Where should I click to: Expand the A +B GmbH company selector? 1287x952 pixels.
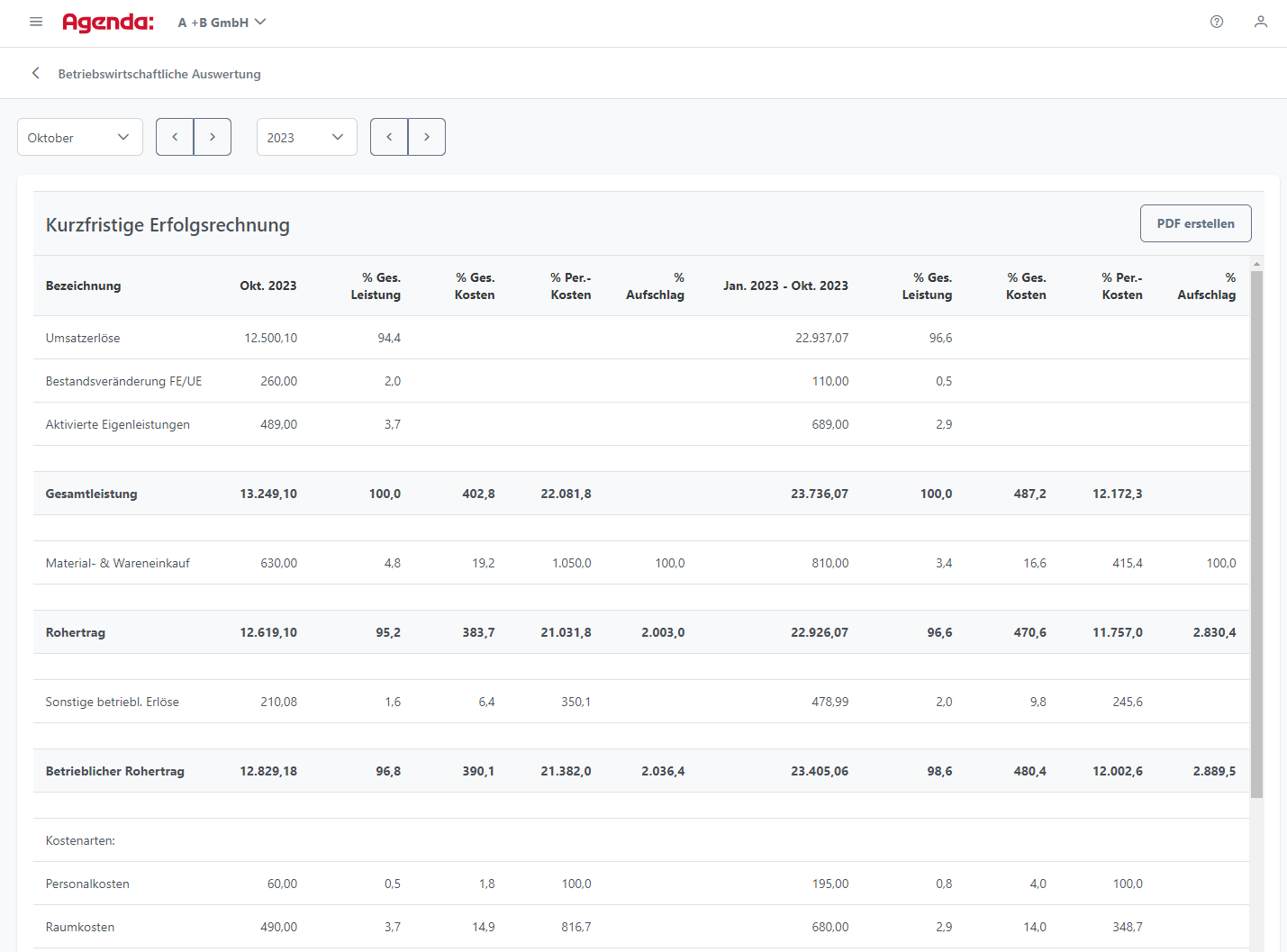coord(222,23)
